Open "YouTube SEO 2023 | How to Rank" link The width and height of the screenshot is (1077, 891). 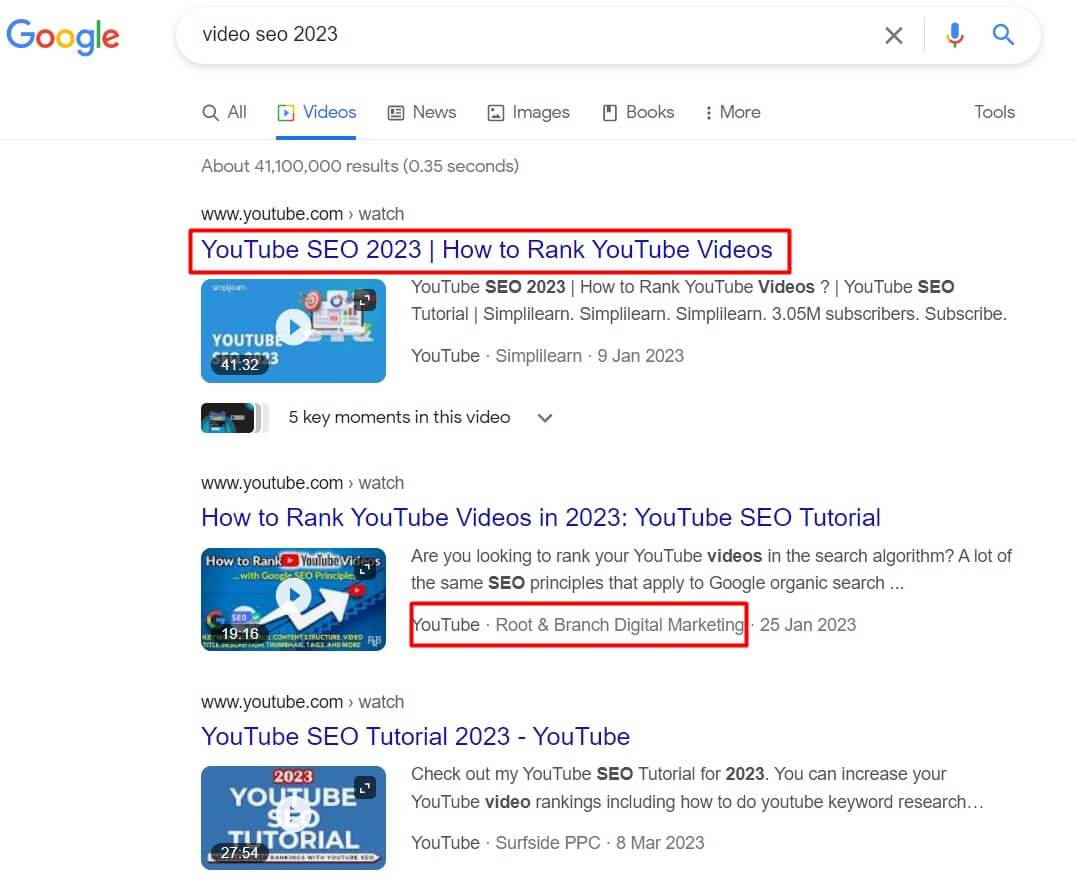[x=487, y=250]
